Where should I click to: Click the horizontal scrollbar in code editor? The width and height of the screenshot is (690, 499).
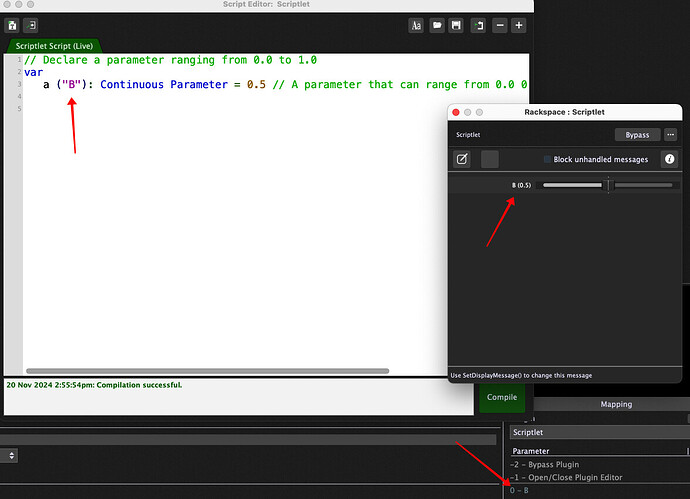(x=207, y=371)
